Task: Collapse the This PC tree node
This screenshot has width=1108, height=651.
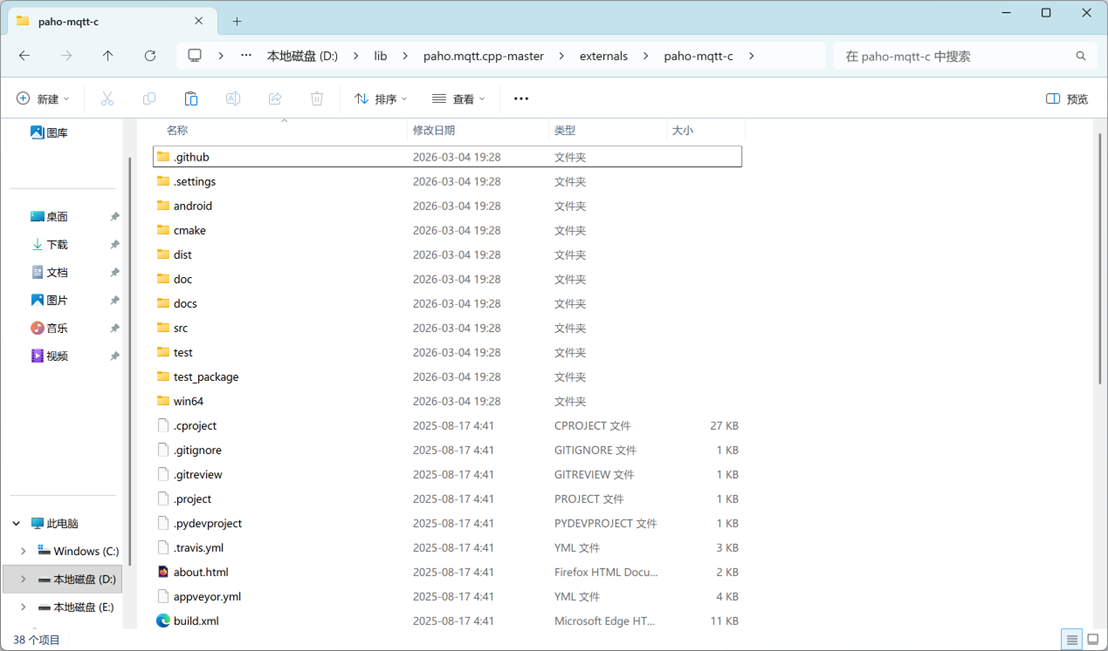Action: 16,524
